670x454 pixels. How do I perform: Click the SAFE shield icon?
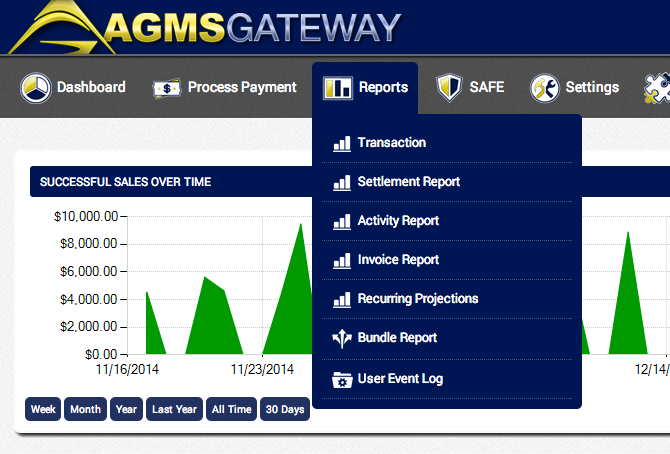tap(449, 88)
